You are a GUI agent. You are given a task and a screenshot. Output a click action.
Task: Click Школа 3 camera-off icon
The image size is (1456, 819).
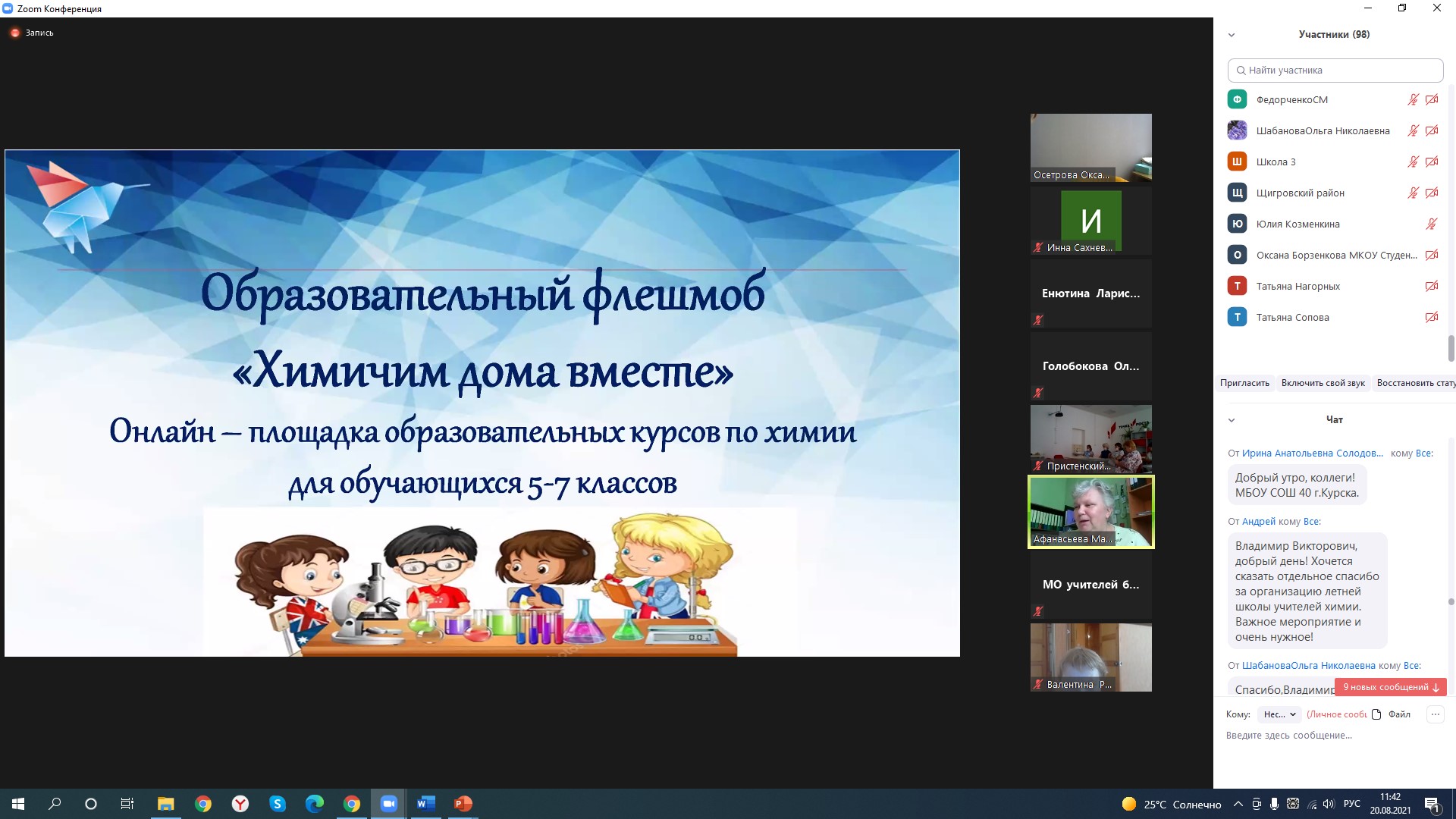pyautogui.click(x=1432, y=162)
